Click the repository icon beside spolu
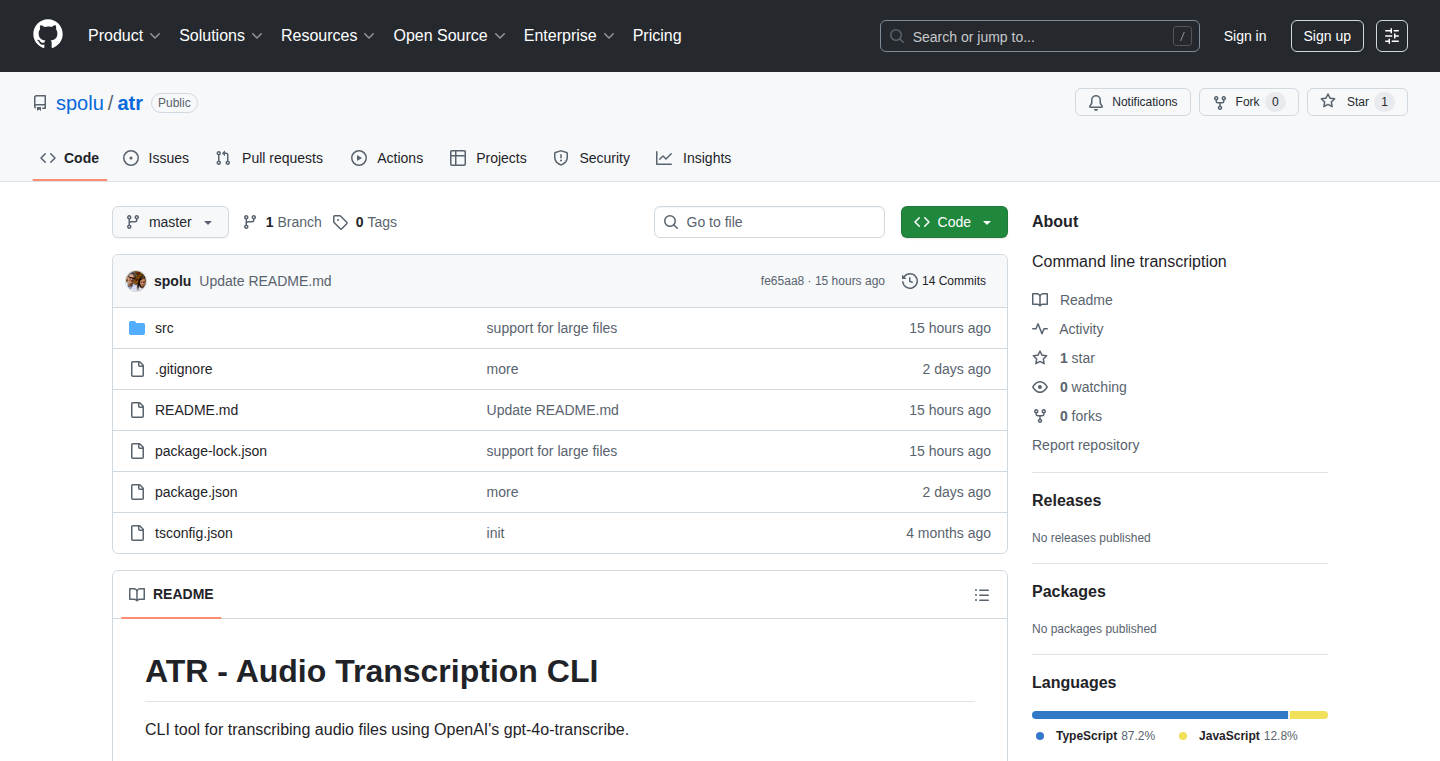Image resolution: width=1440 pixels, height=761 pixels. click(40, 103)
